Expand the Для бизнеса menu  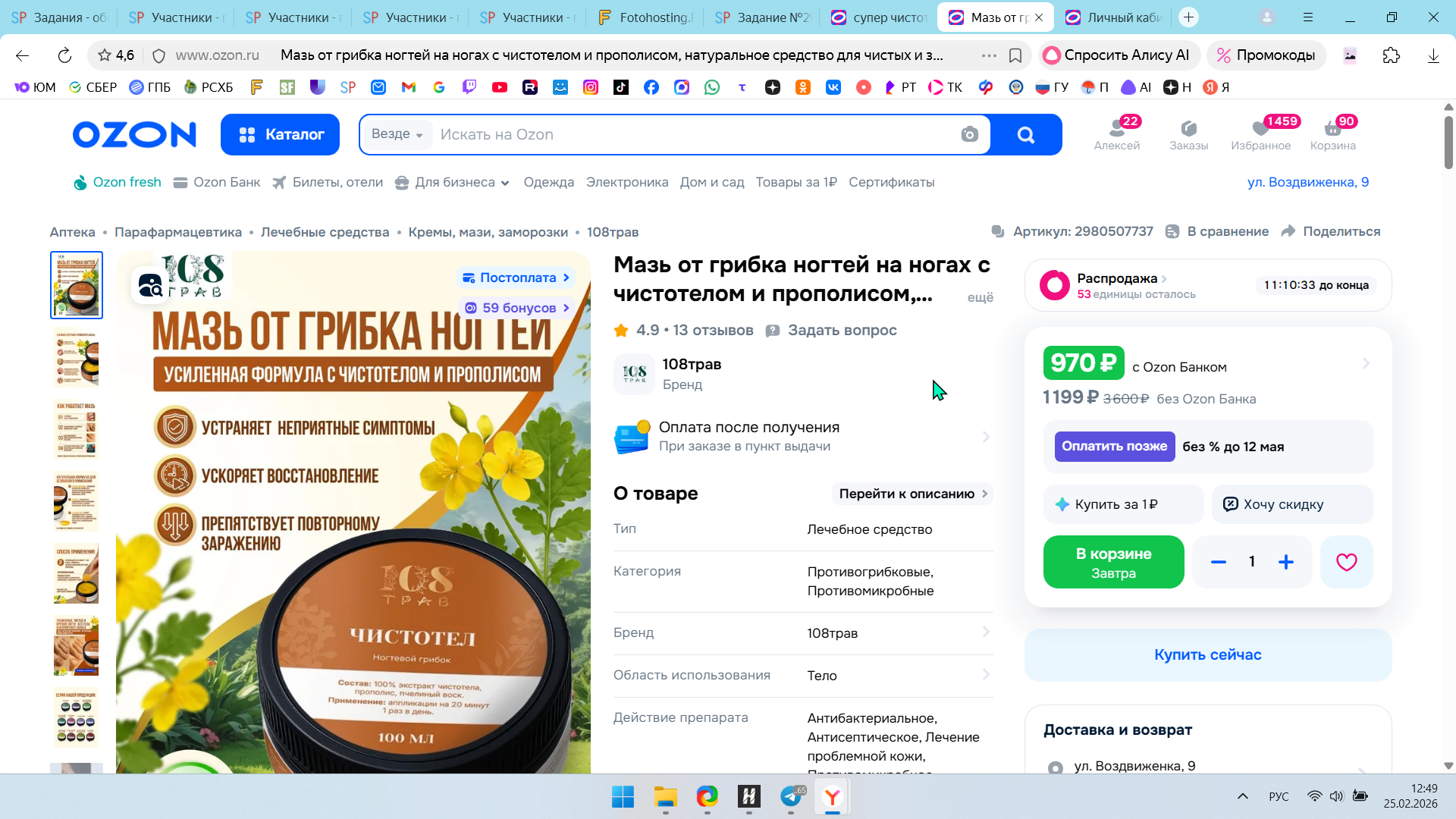click(453, 183)
